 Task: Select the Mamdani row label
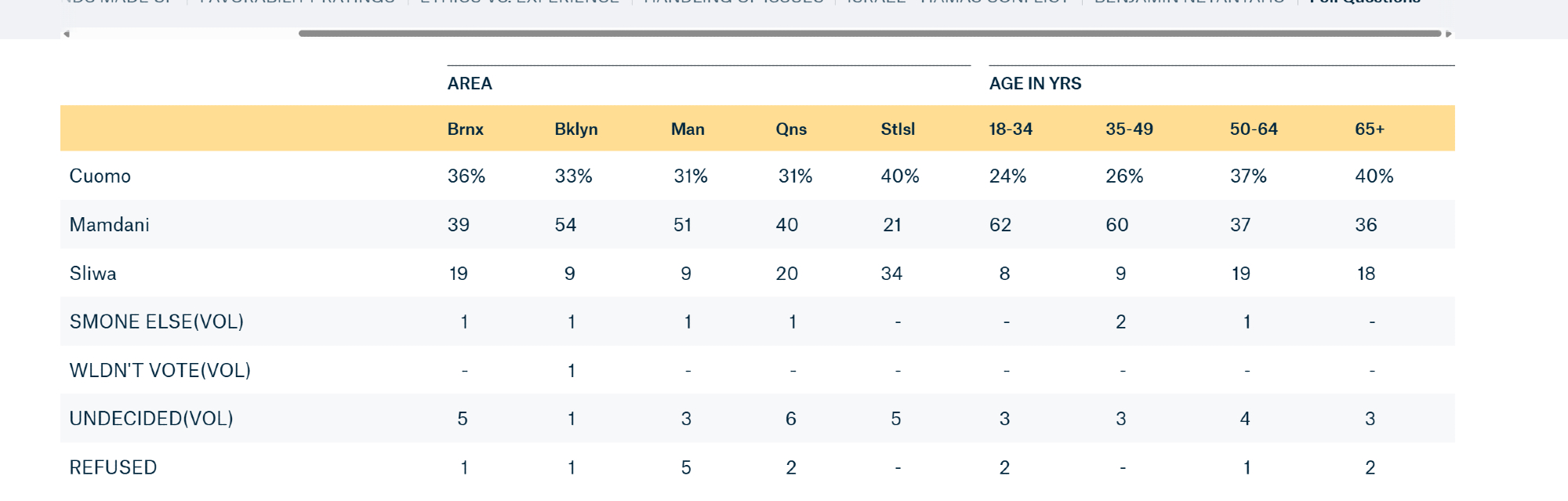tap(110, 225)
